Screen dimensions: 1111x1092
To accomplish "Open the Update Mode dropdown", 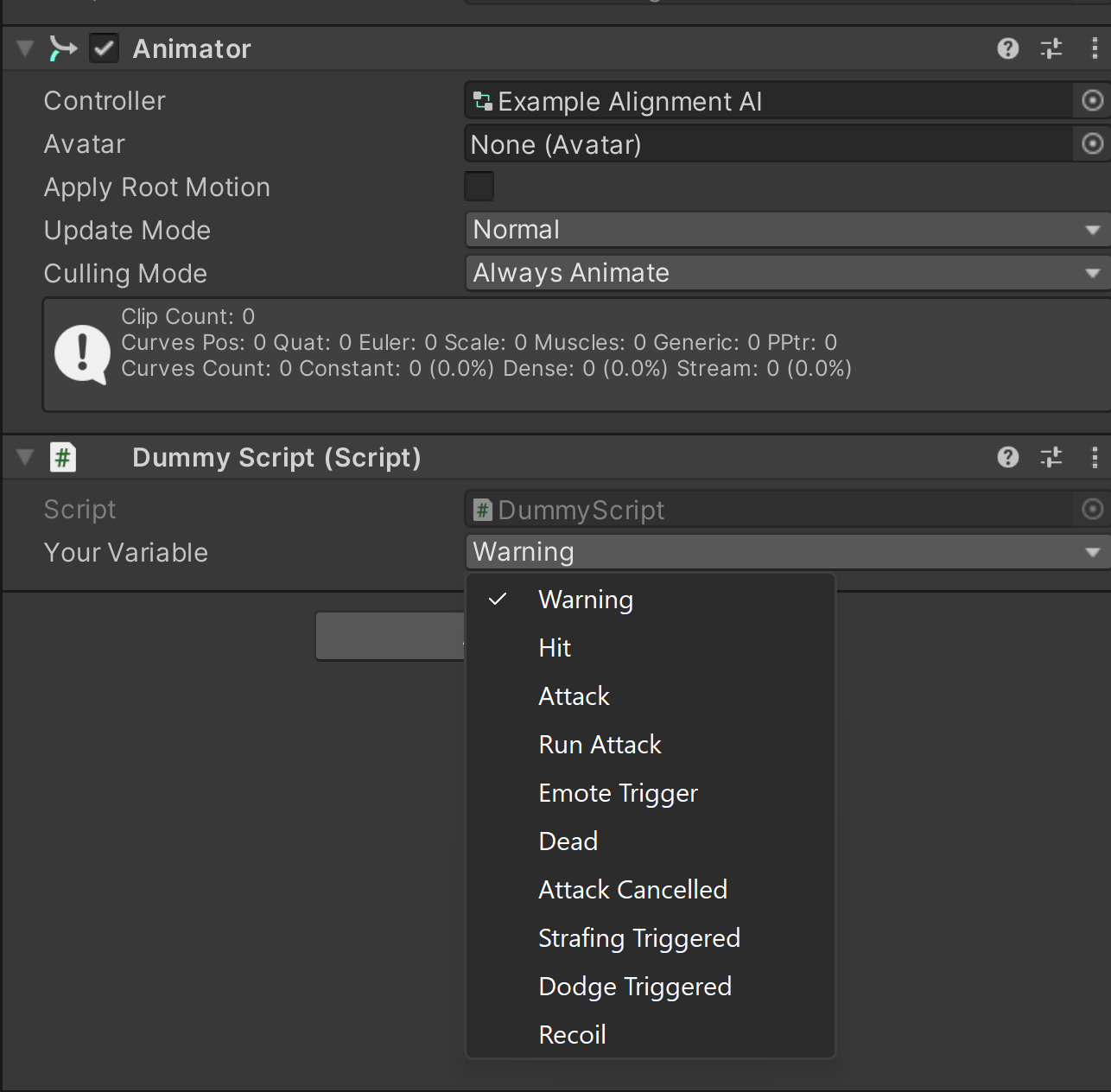I will point(786,230).
